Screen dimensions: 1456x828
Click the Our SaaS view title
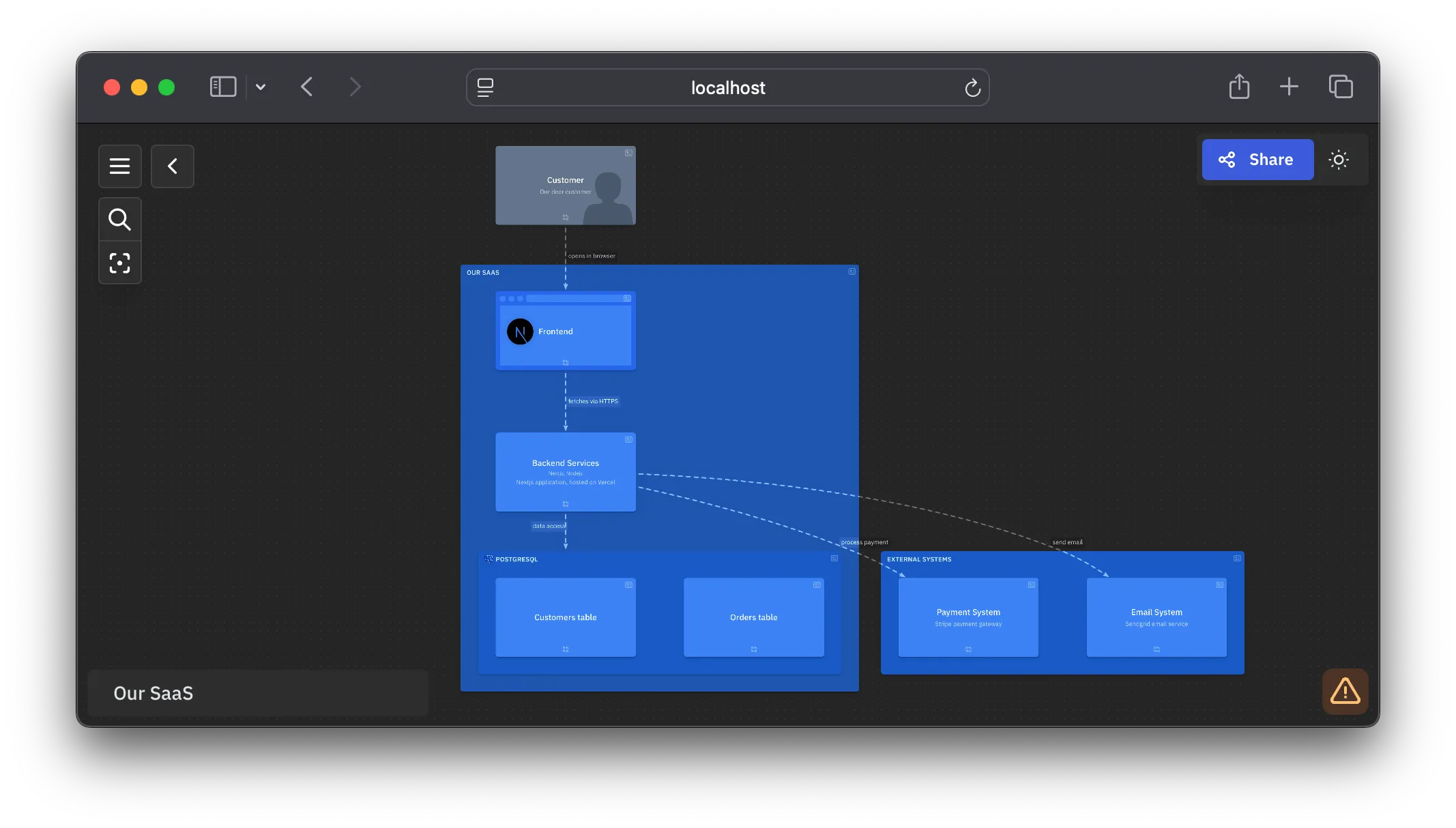pyautogui.click(x=154, y=693)
